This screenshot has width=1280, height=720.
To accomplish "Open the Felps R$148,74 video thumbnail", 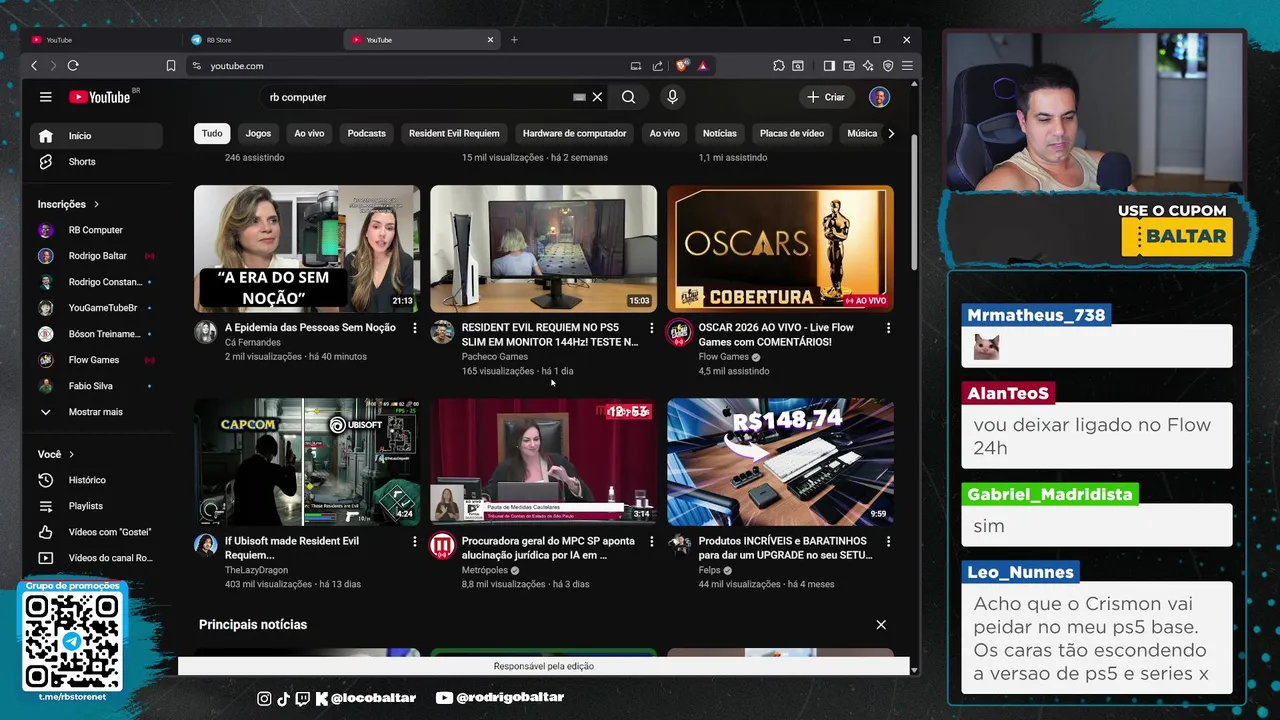I will (780, 462).
